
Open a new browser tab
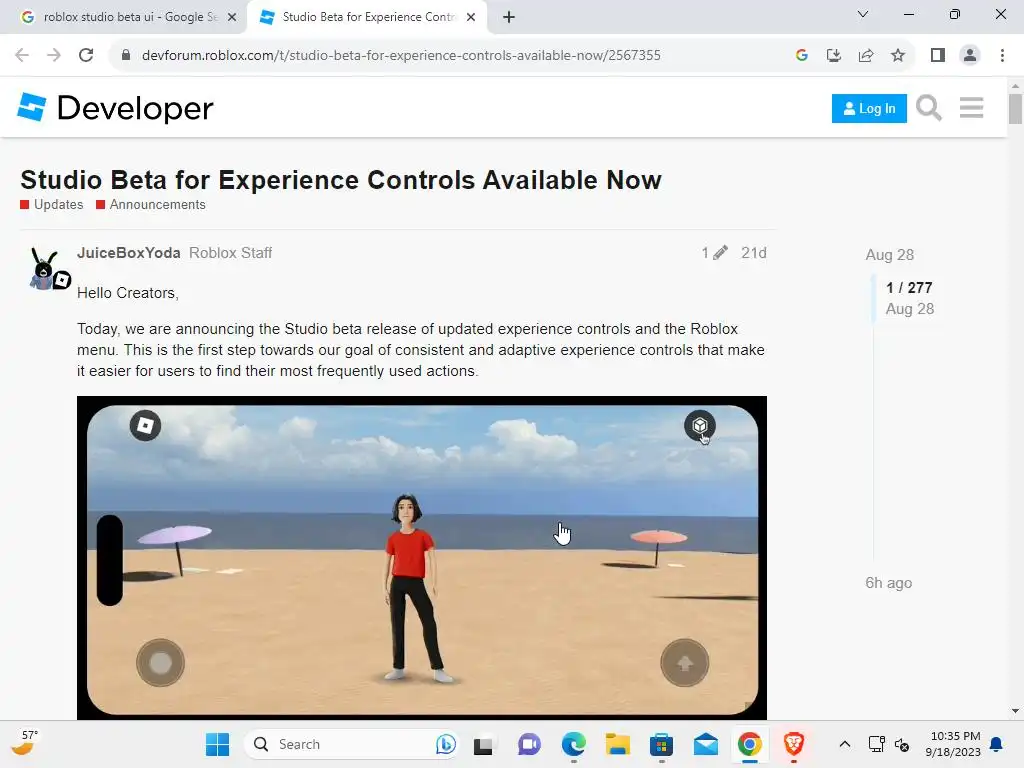pos(509,18)
